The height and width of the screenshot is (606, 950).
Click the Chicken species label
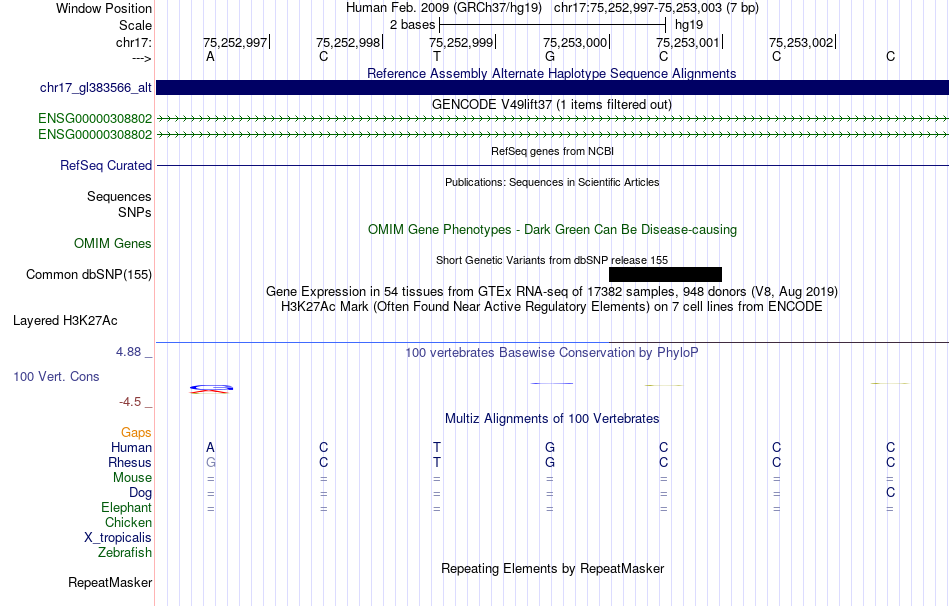click(128, 522)
